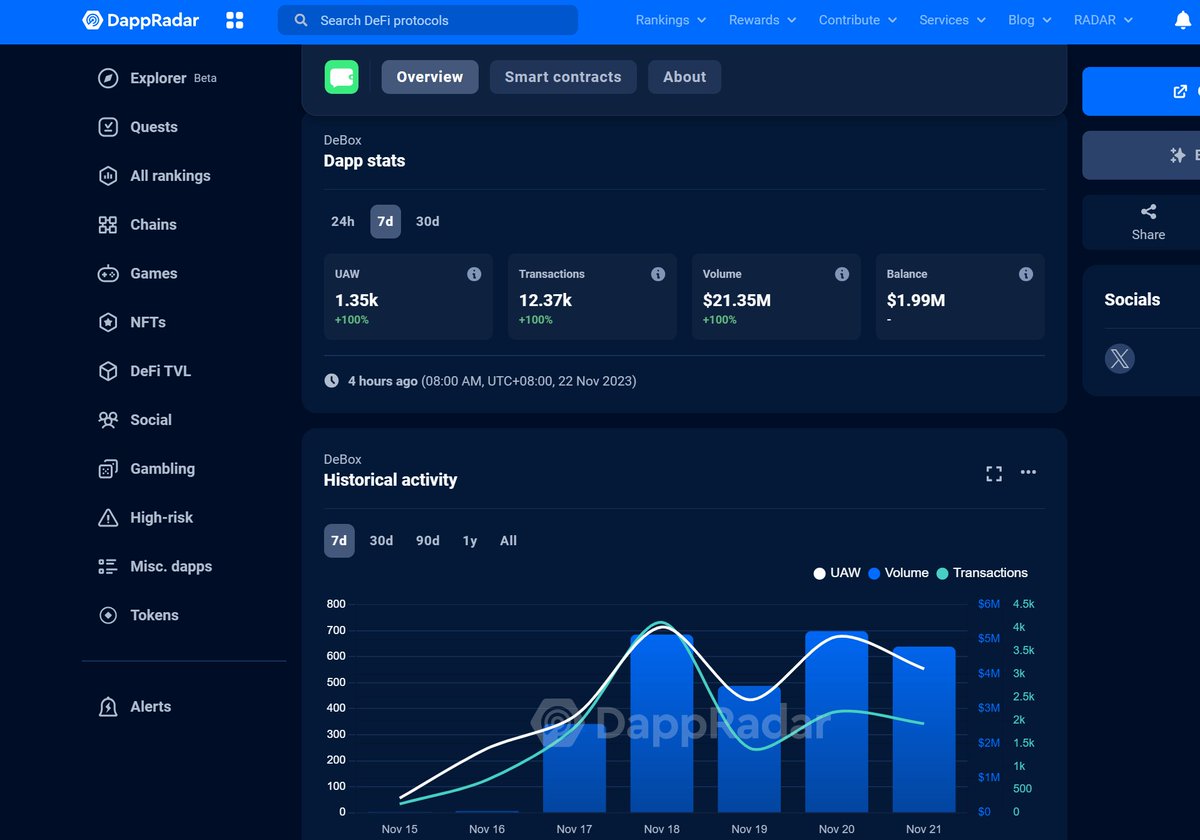The height and width of the screenshot is (840, 1200).
Task: Click the DeFi TVL cube icon
Action: 108,371
